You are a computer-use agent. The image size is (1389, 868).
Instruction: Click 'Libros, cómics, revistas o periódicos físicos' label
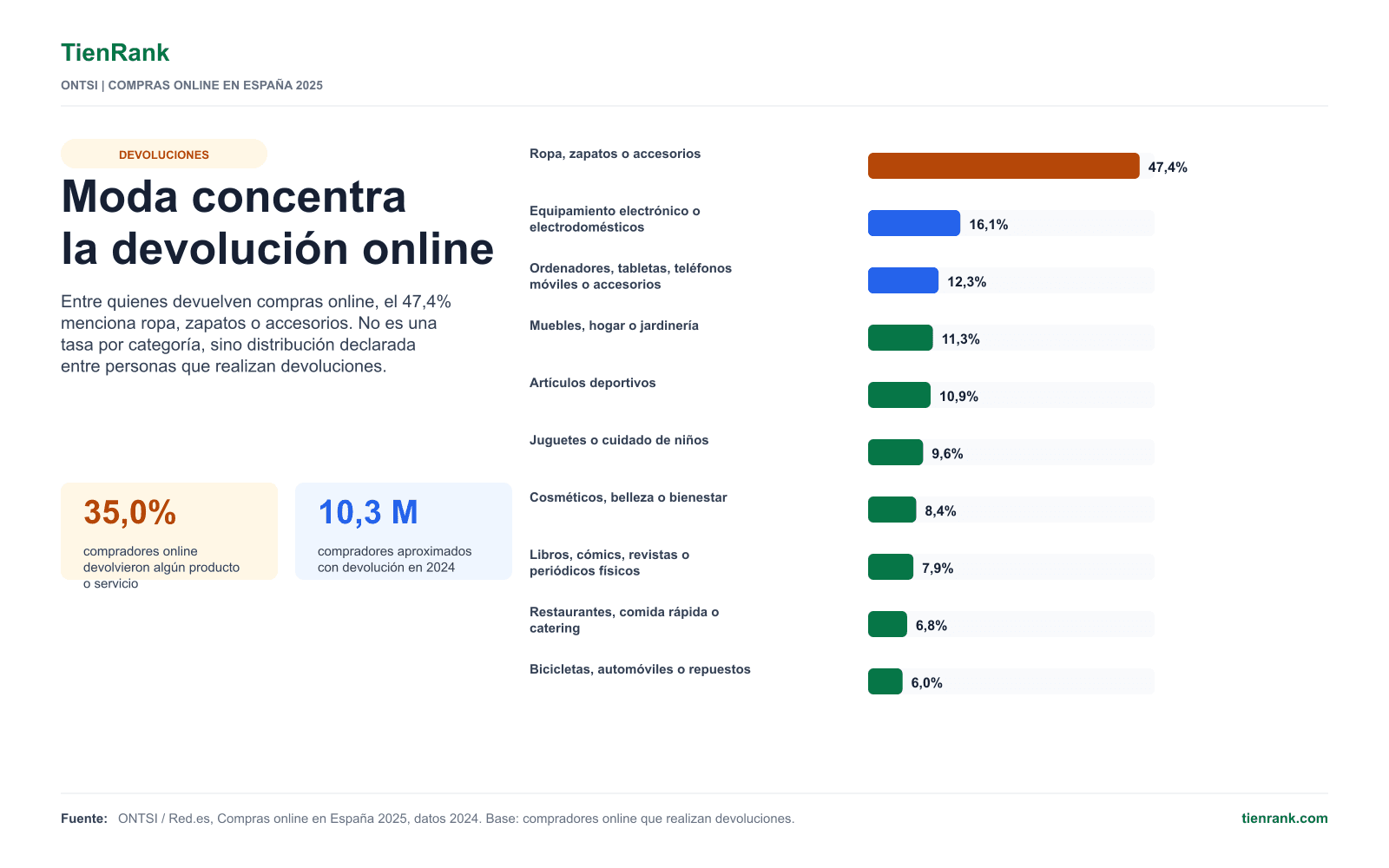point(609,562)
